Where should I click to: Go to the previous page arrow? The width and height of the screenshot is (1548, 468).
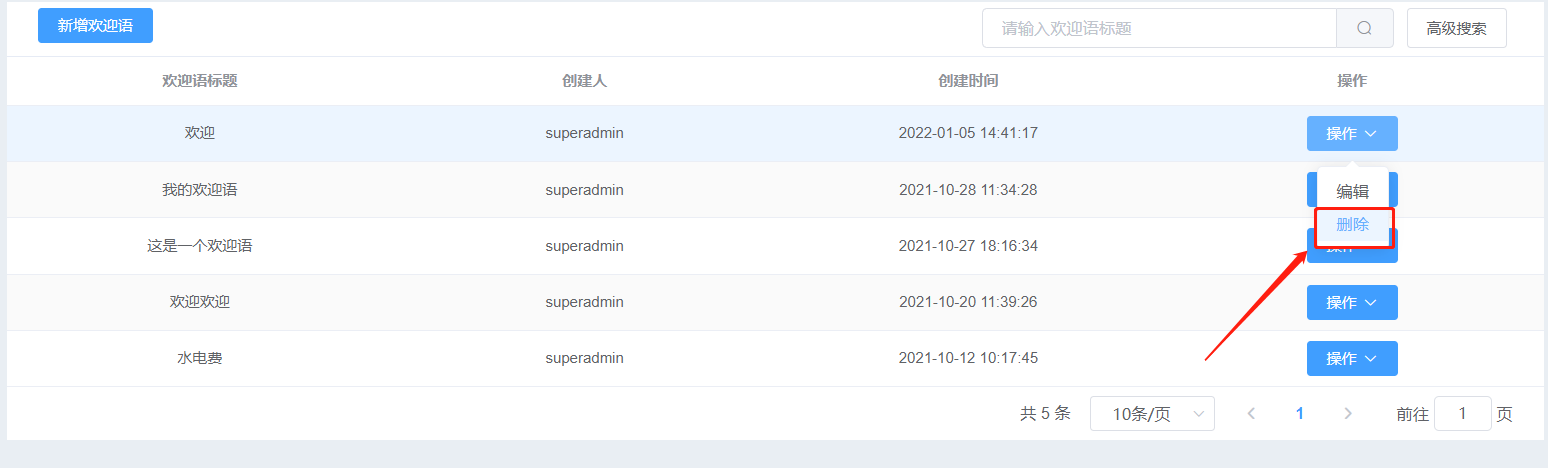click(1251, 413)
